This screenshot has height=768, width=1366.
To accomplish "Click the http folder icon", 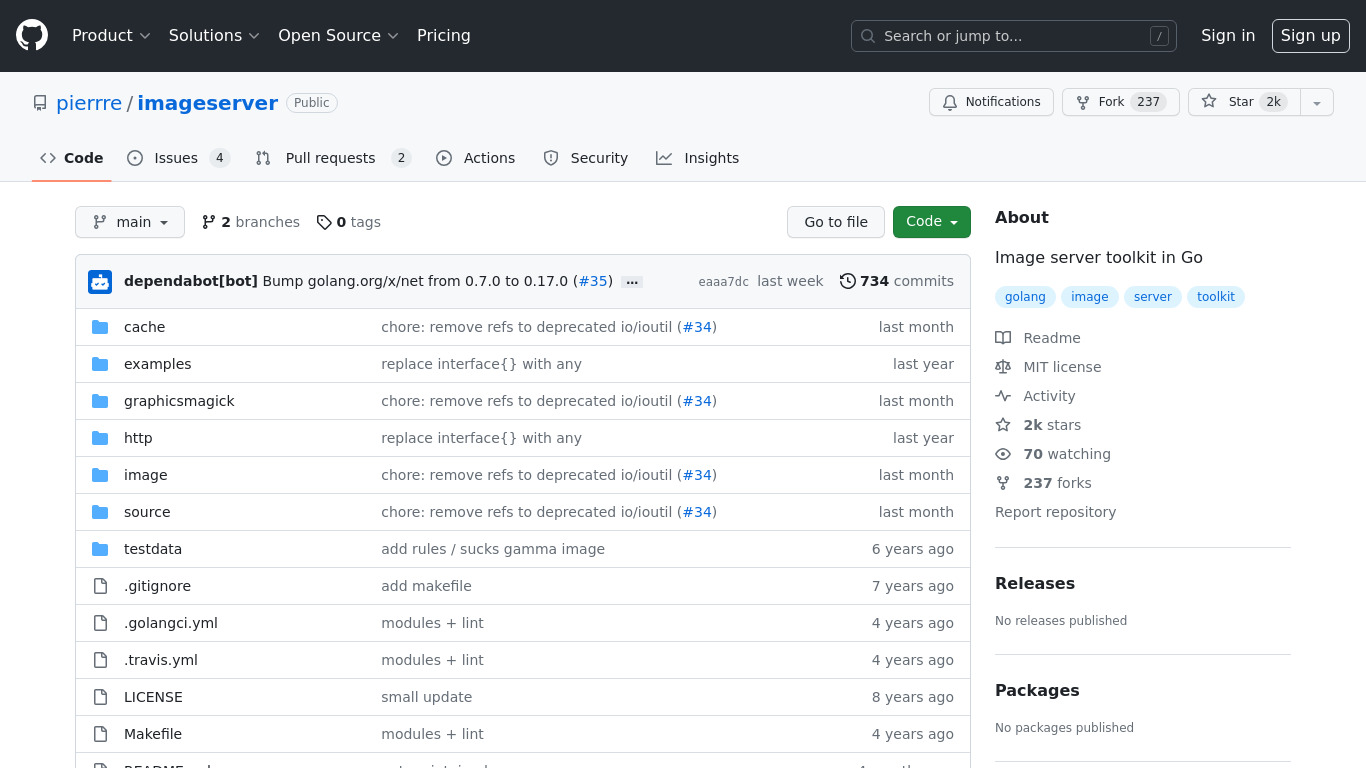I will pos(100,438).
